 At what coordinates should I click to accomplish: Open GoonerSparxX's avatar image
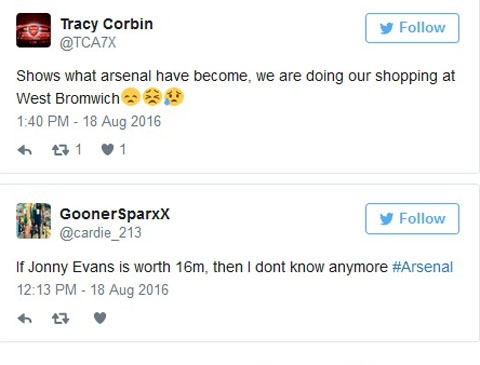[33, 221]
